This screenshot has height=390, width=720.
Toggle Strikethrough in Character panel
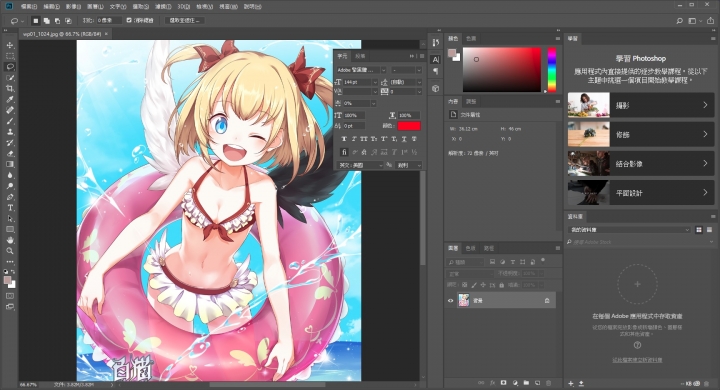(x=414, y=139)
